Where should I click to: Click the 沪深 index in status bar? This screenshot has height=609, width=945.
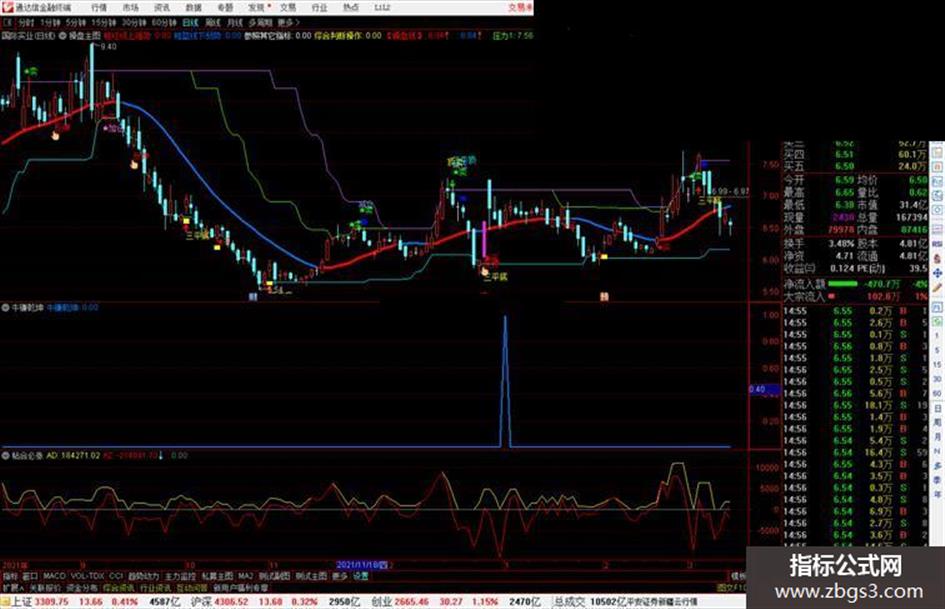(x=201, y=602)
